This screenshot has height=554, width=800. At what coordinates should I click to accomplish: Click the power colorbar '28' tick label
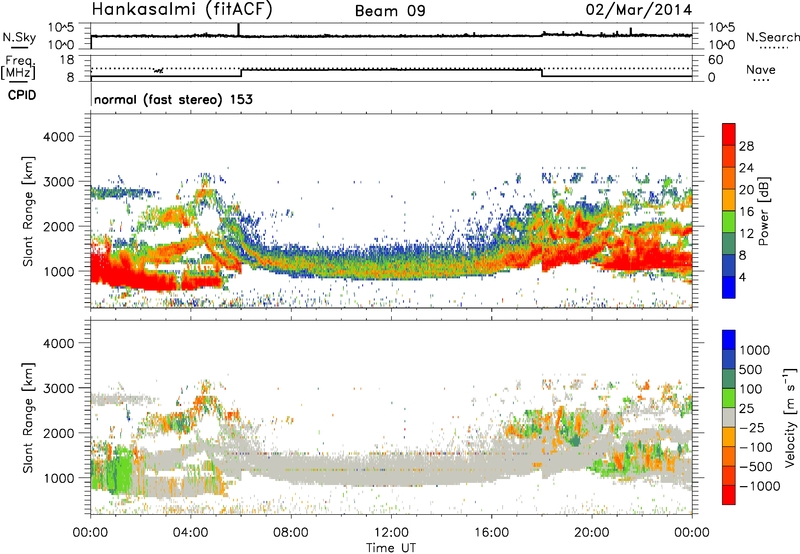click(x=746, y=146)
